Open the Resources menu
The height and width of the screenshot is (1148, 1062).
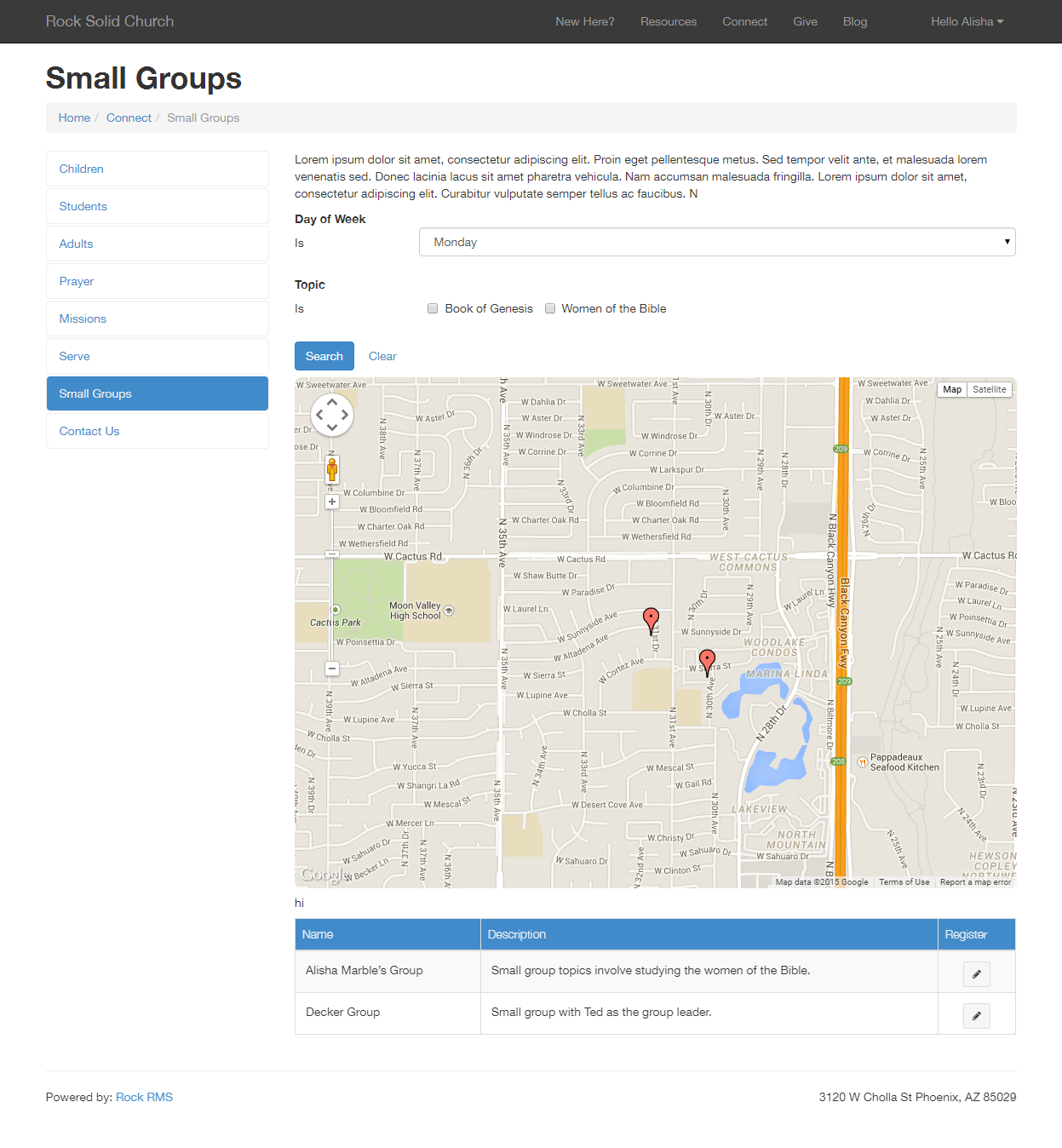[669, 21]
